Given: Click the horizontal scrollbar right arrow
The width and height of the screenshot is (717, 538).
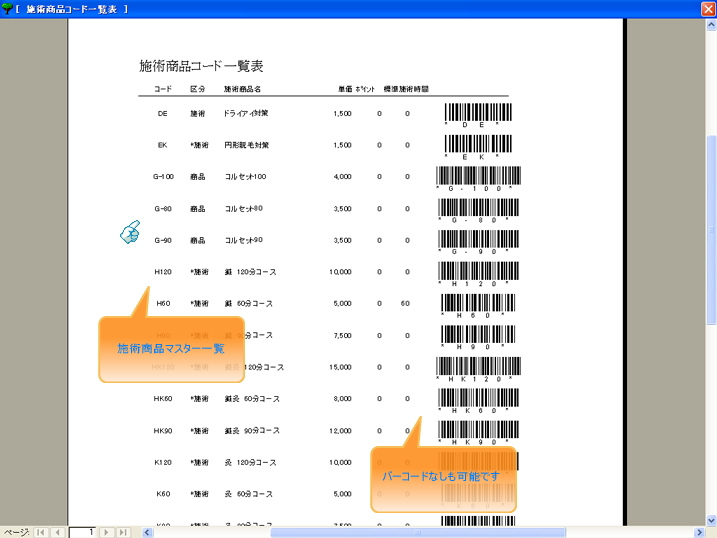Looking at the screenshot, I should point(699,533).
